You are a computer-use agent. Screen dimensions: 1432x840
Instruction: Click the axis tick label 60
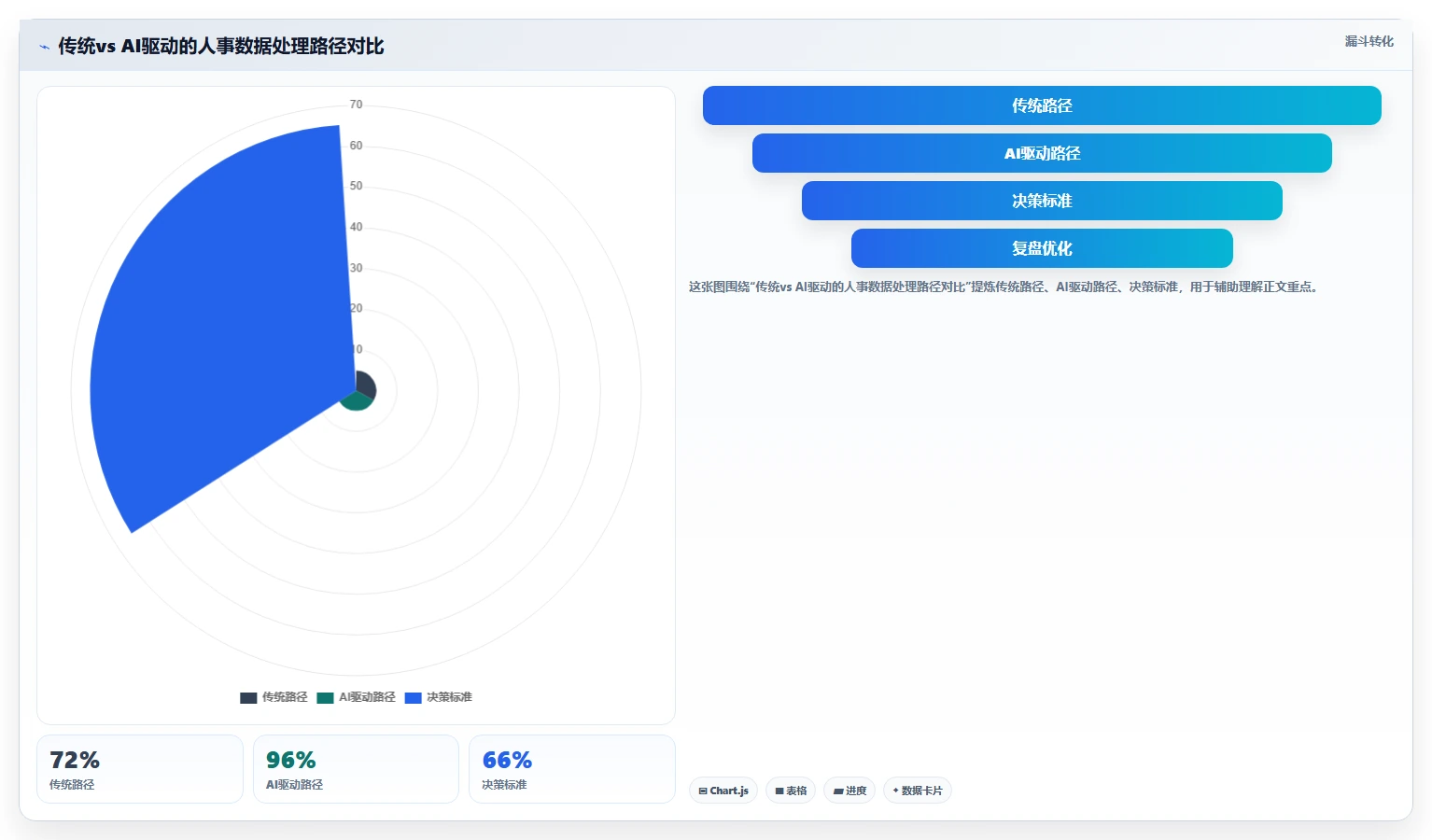(x=356, y=146)
